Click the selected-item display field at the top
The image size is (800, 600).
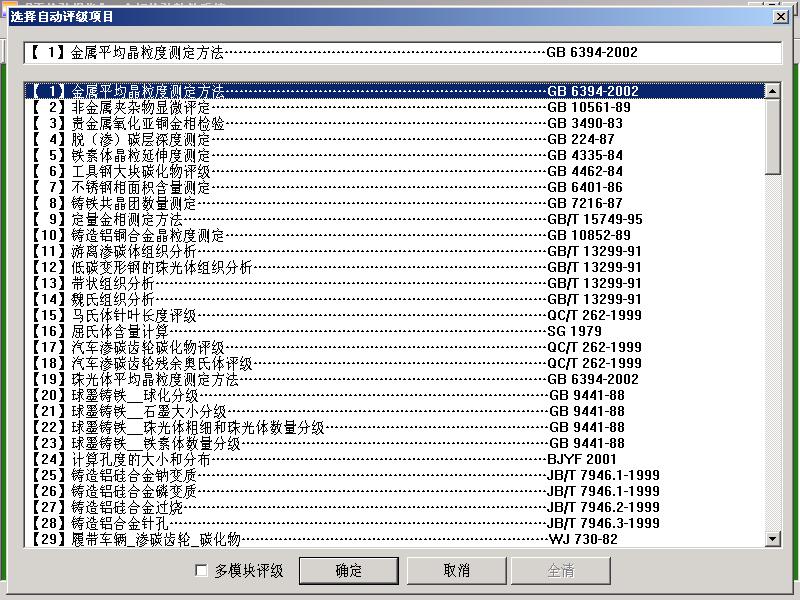400,52
